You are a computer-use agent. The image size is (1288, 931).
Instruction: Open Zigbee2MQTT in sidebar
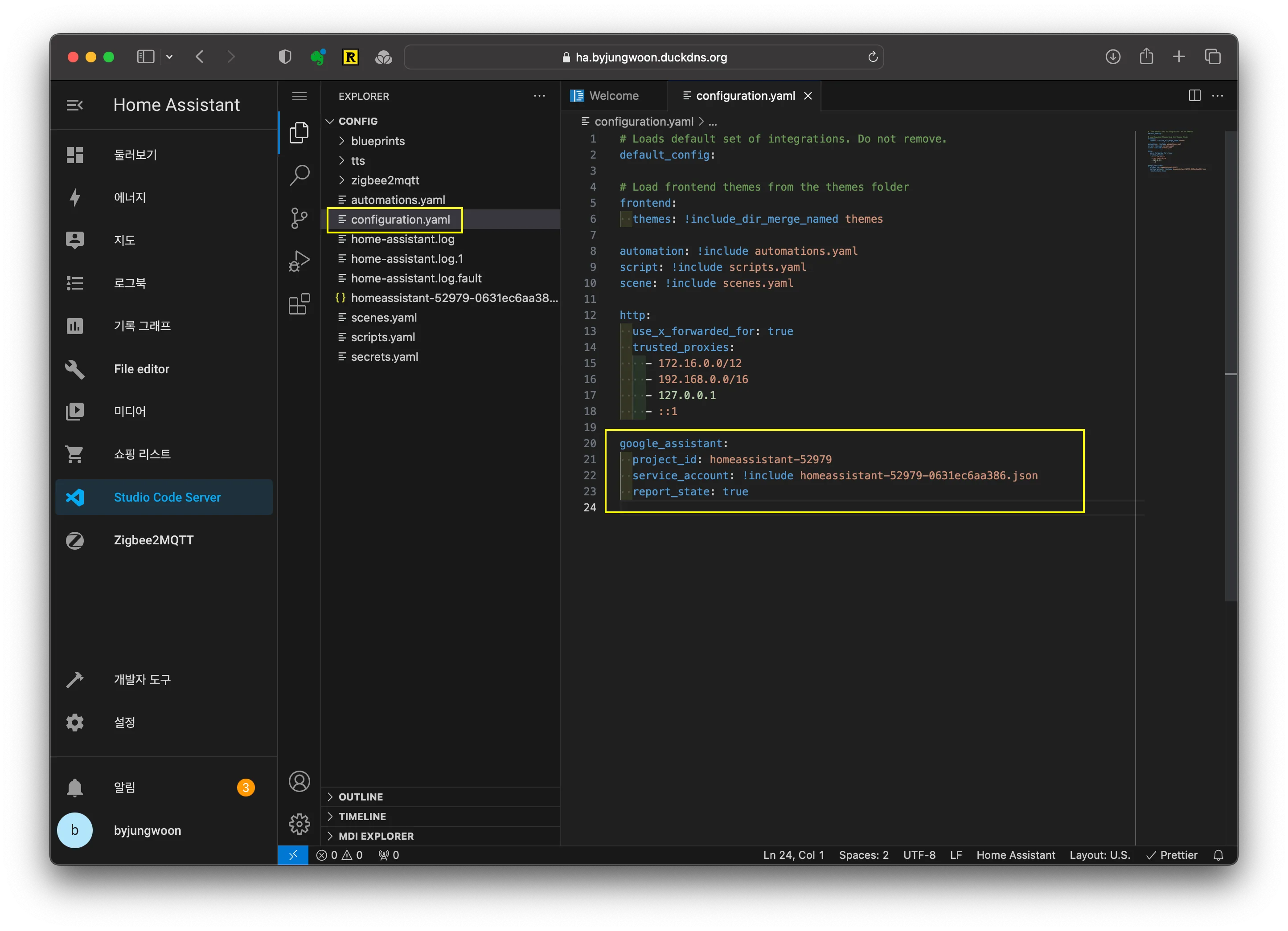(164, 540)
